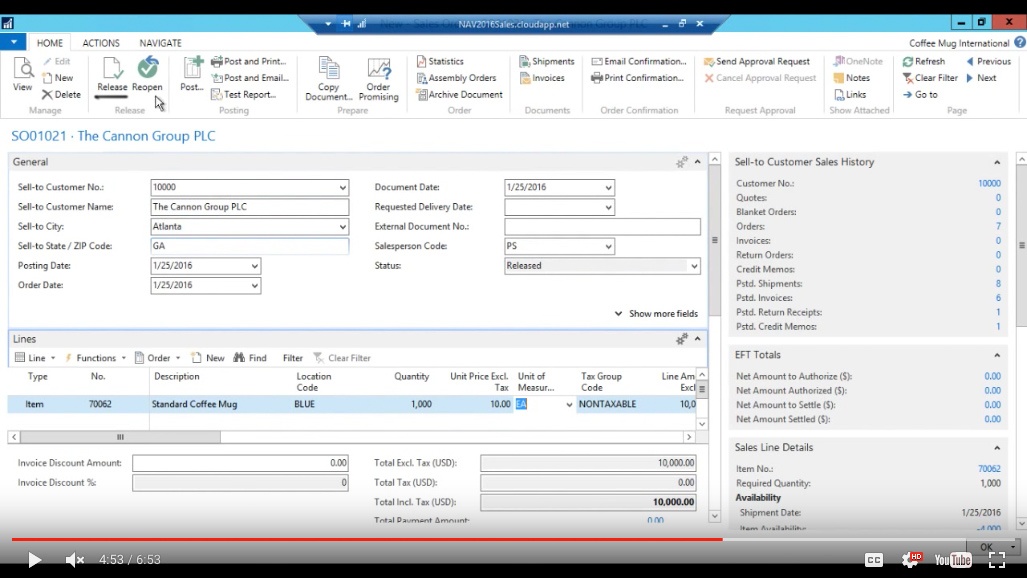Open Sell-to City dropdown

[x=343, y=227]
